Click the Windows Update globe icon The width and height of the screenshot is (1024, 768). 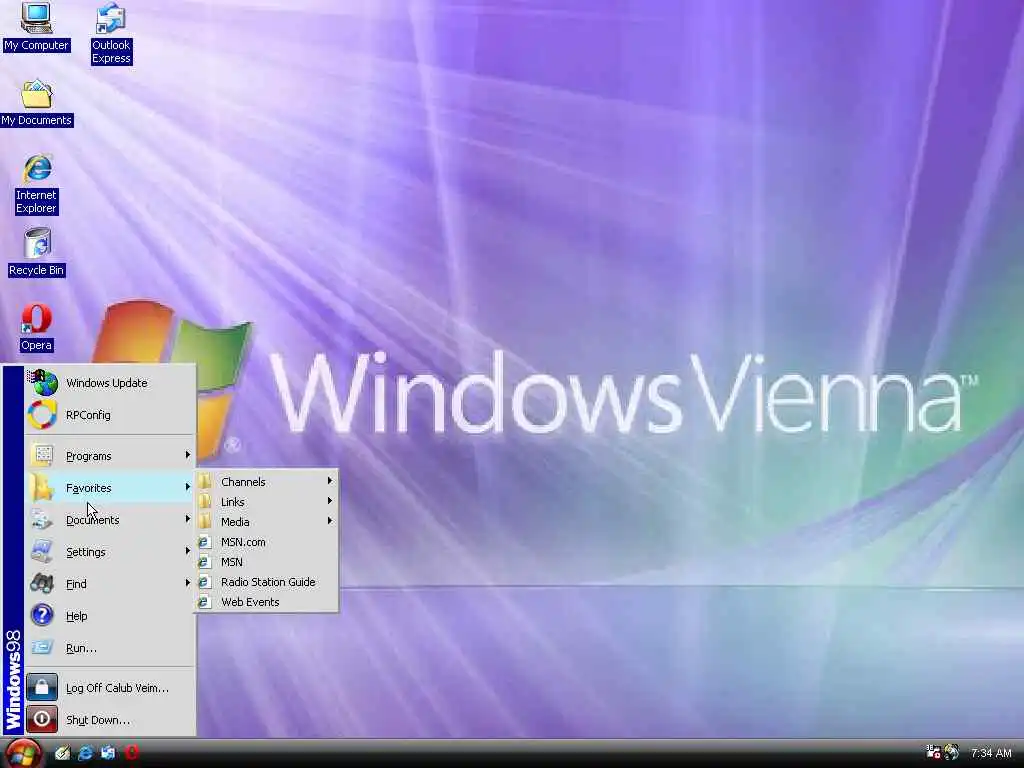pos(43,383)
